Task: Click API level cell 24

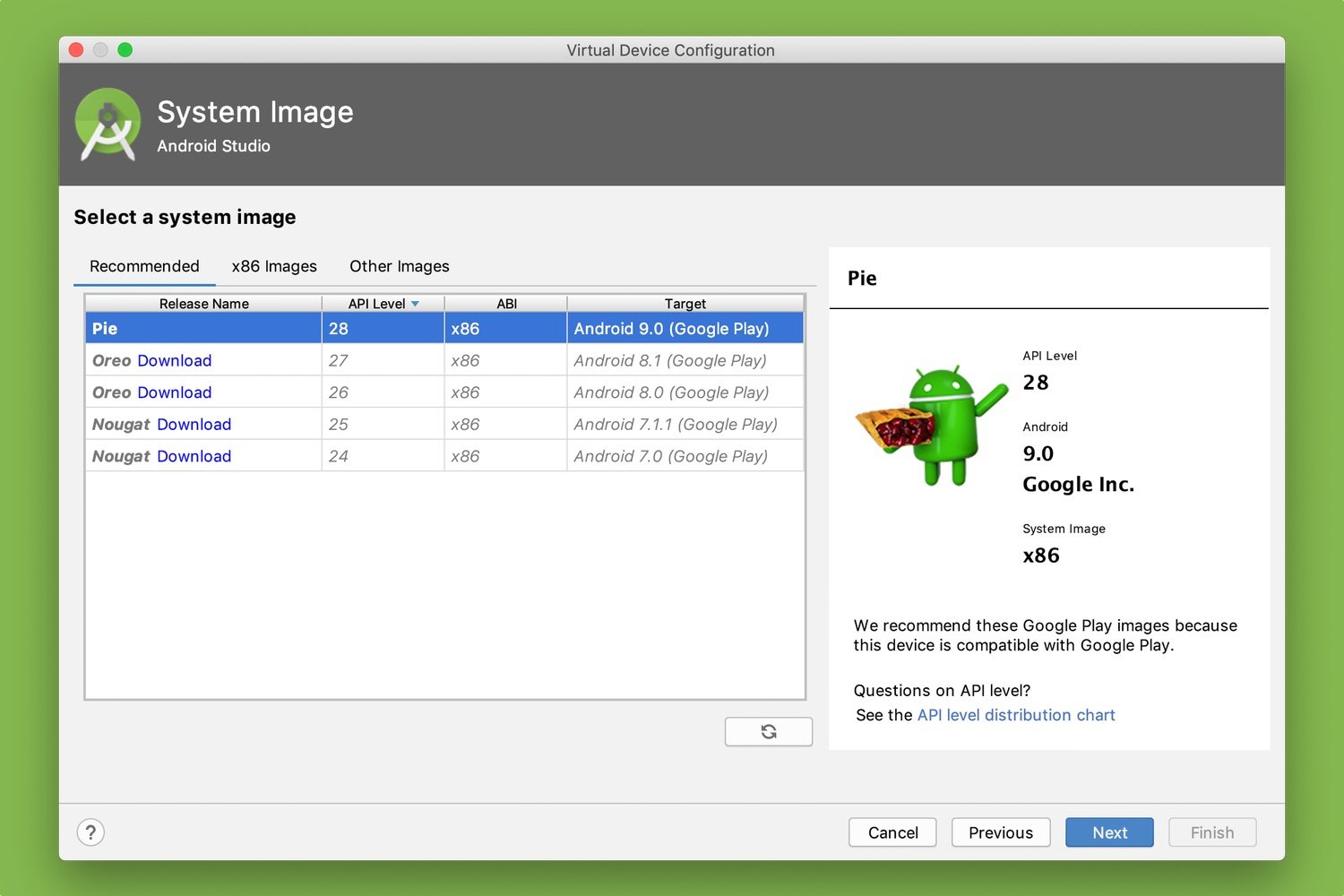Action: coord(383,456)
